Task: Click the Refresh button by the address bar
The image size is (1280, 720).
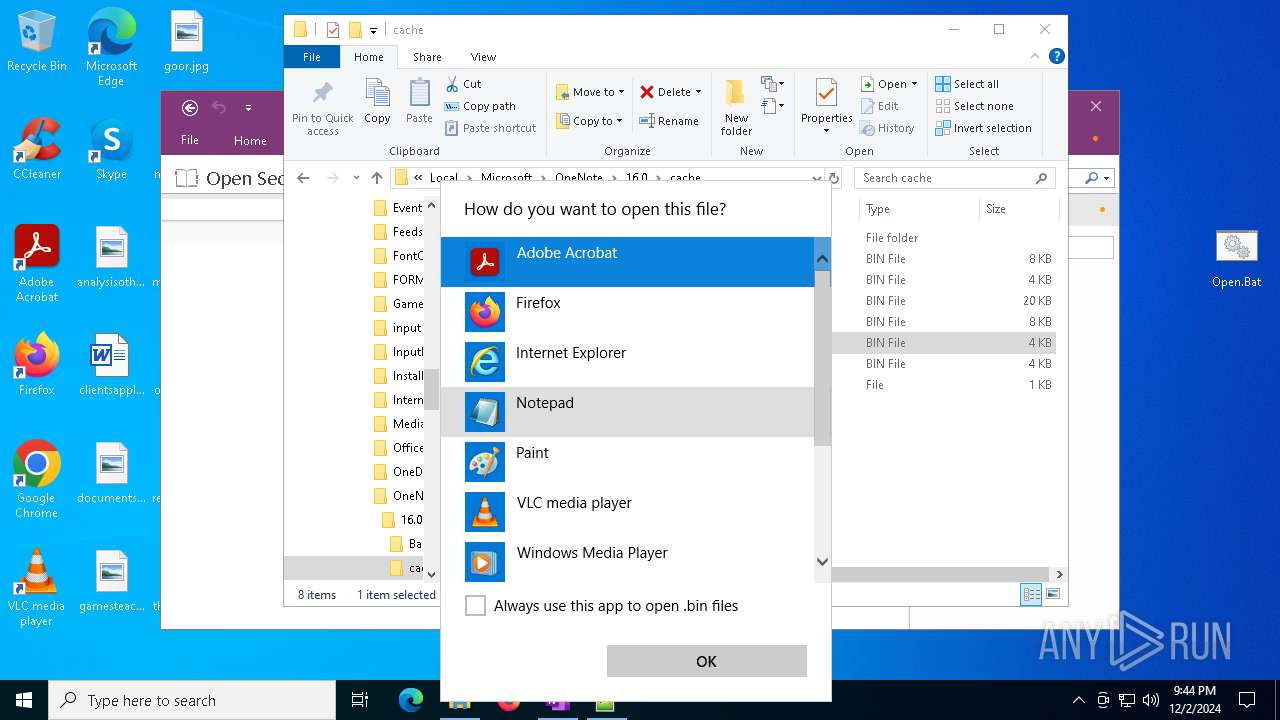Action: coord(833,178)
